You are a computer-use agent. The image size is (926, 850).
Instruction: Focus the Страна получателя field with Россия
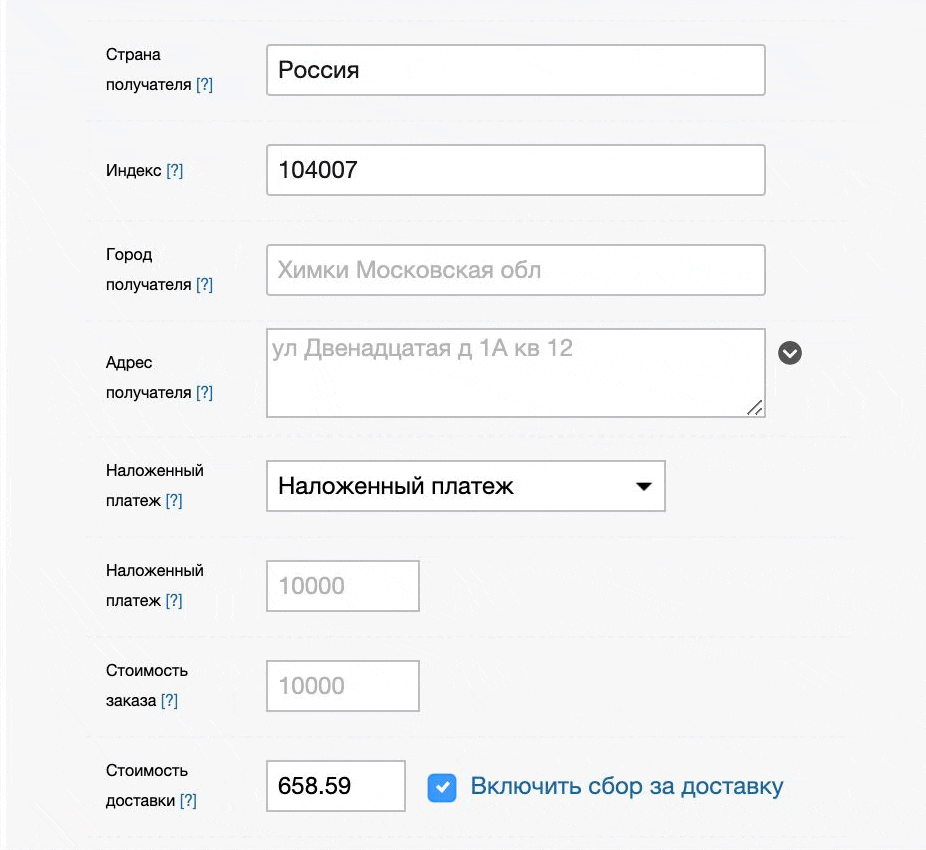[515, 70]
